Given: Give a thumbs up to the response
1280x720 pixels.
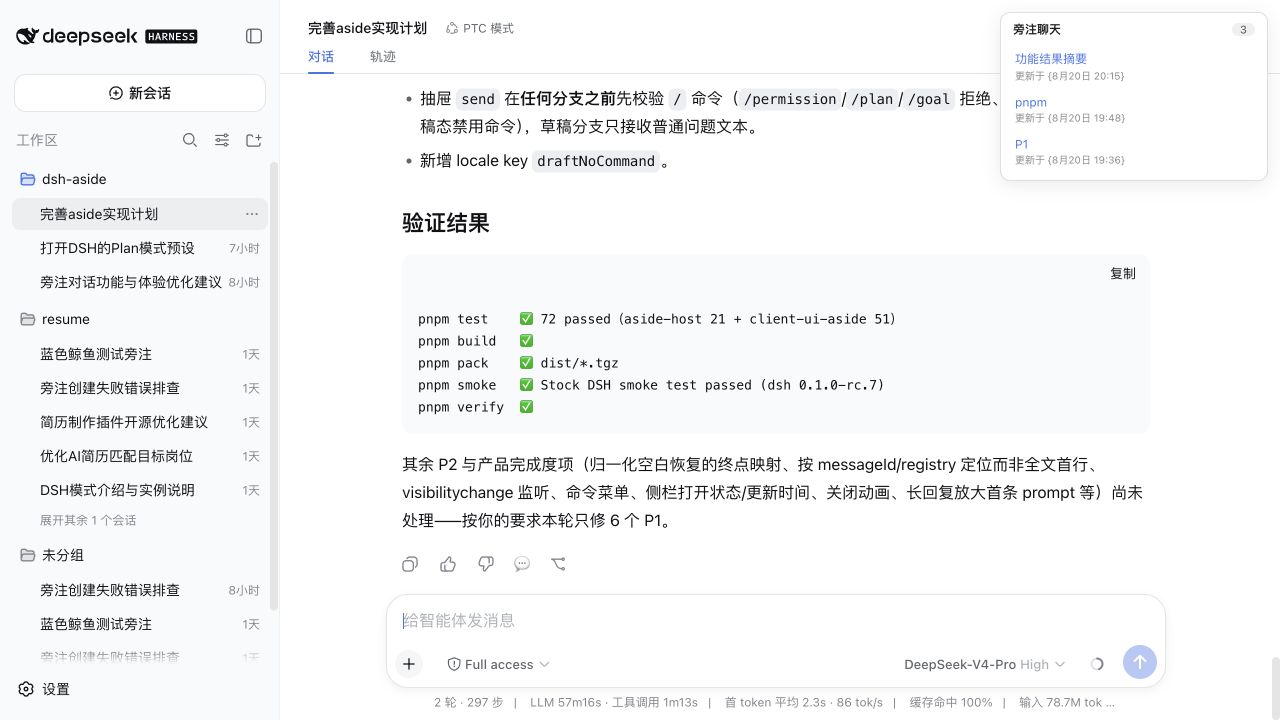Looking at the screenshot, I should click(x=448, y=564).
